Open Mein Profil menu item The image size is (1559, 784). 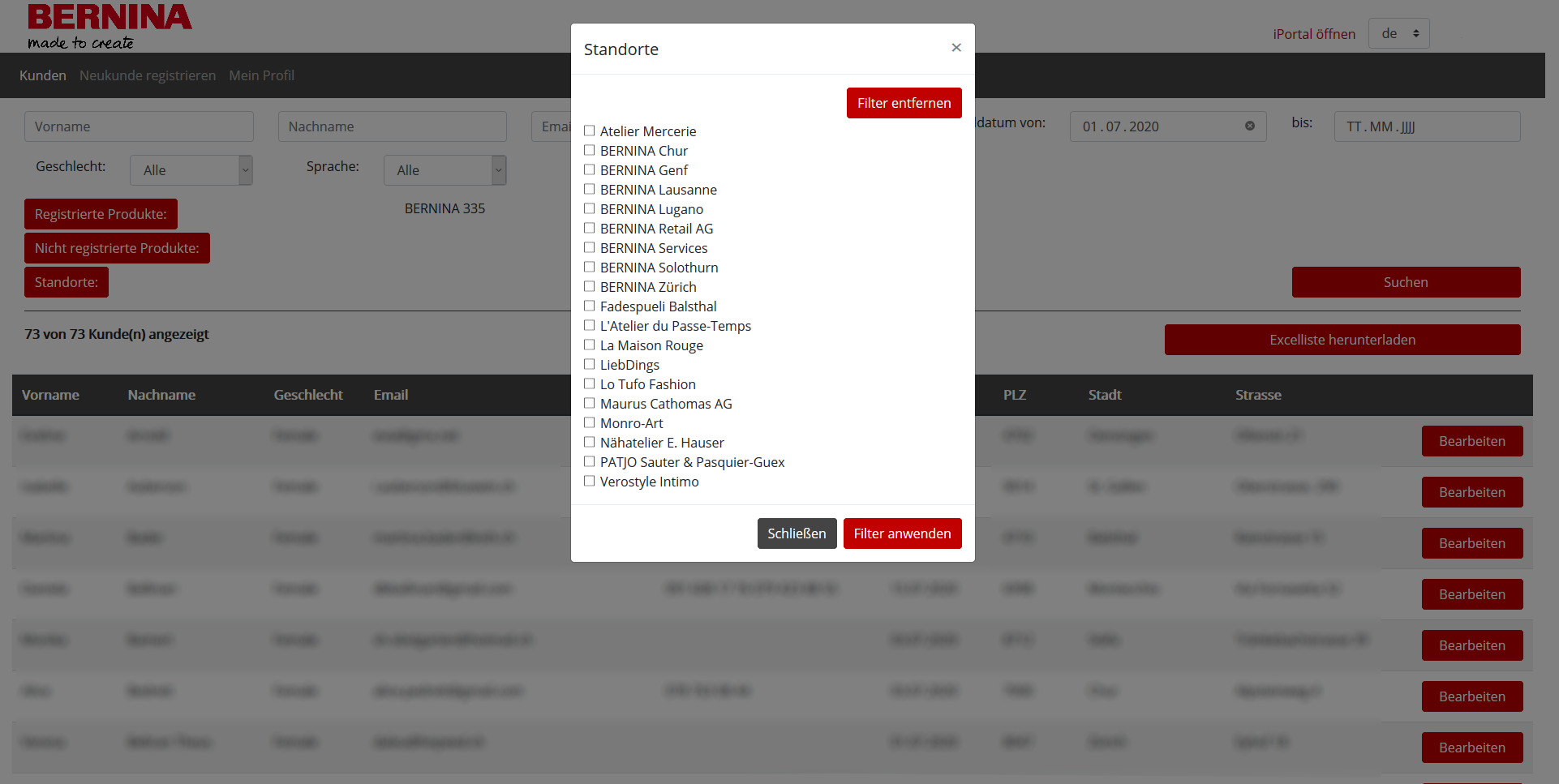click(261, 75)
